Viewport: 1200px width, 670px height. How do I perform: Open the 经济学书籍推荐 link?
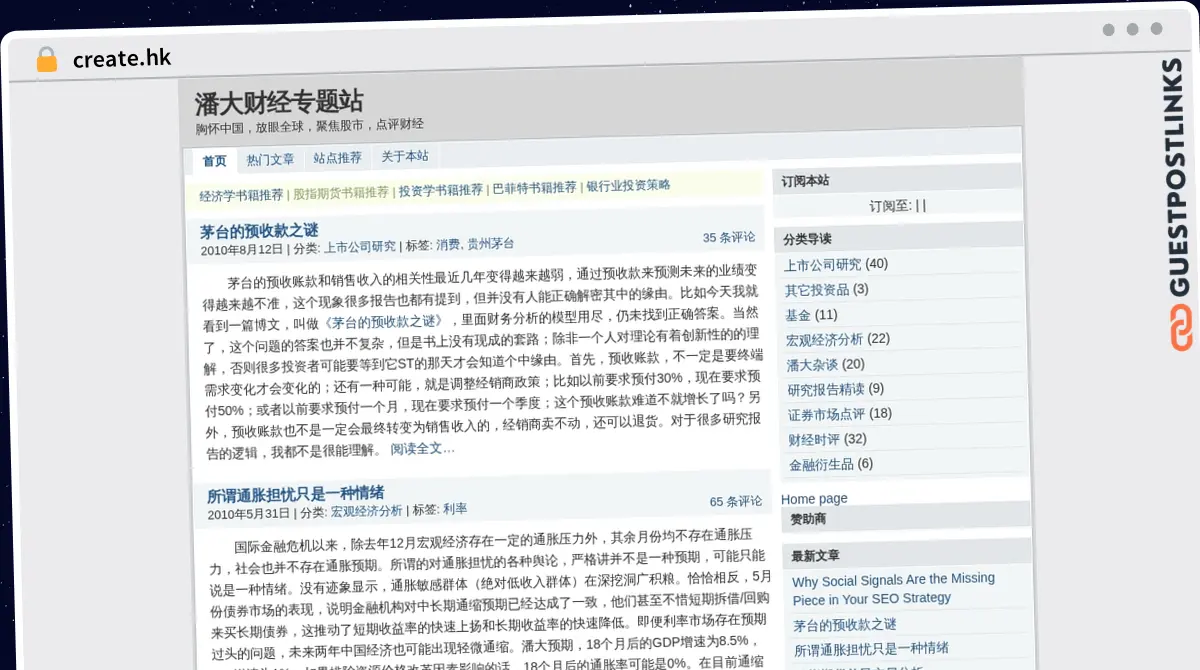(241, 195)
